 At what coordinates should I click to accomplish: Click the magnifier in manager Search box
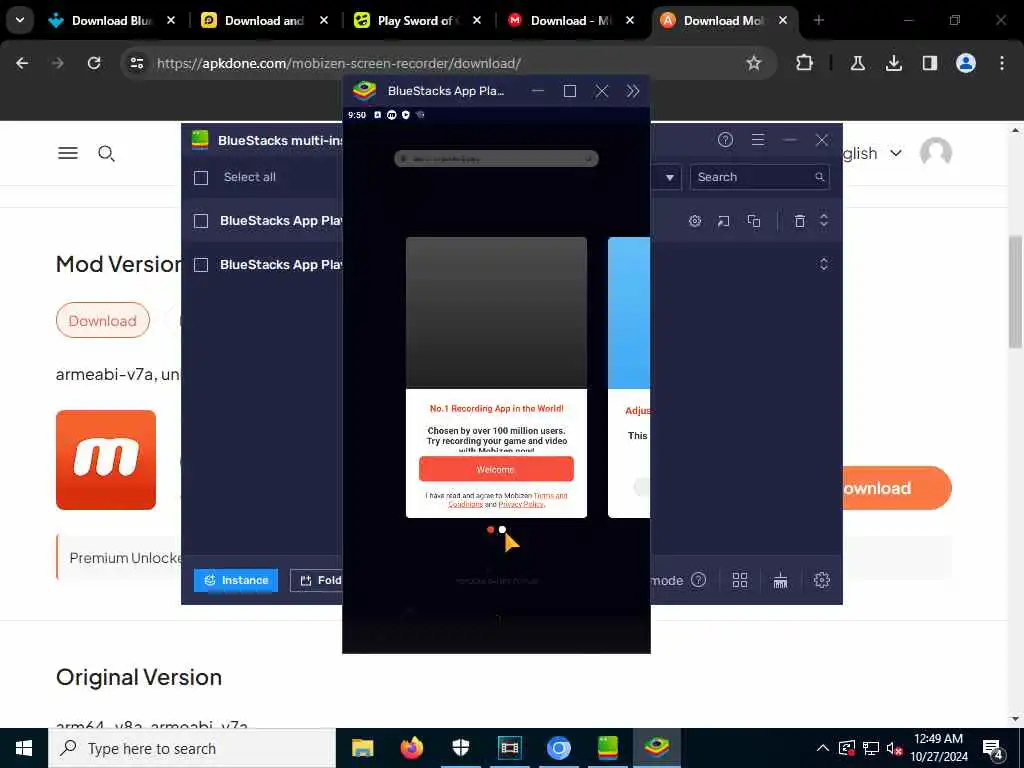point(819,177)
